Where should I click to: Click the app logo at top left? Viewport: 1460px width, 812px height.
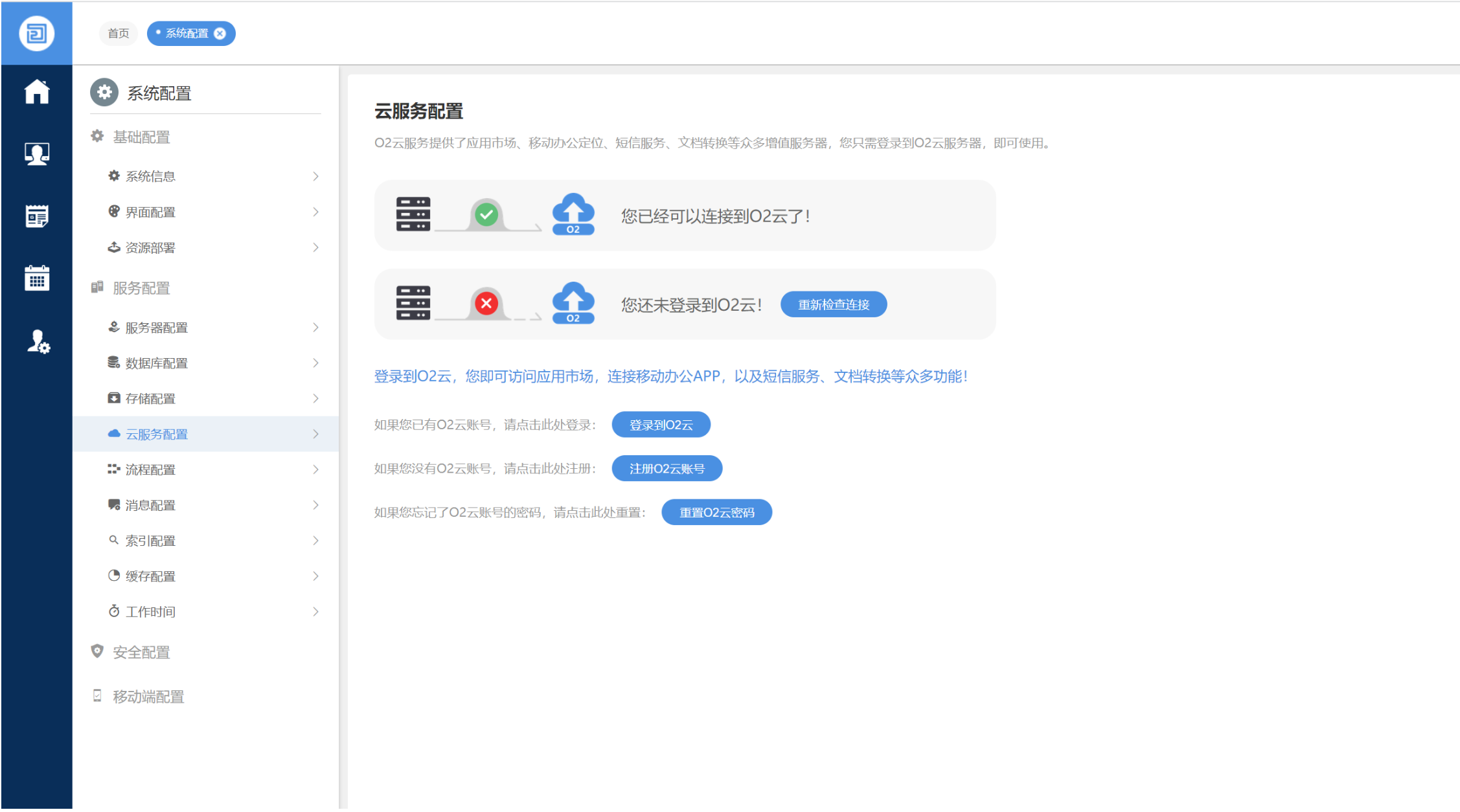[36, 33]
